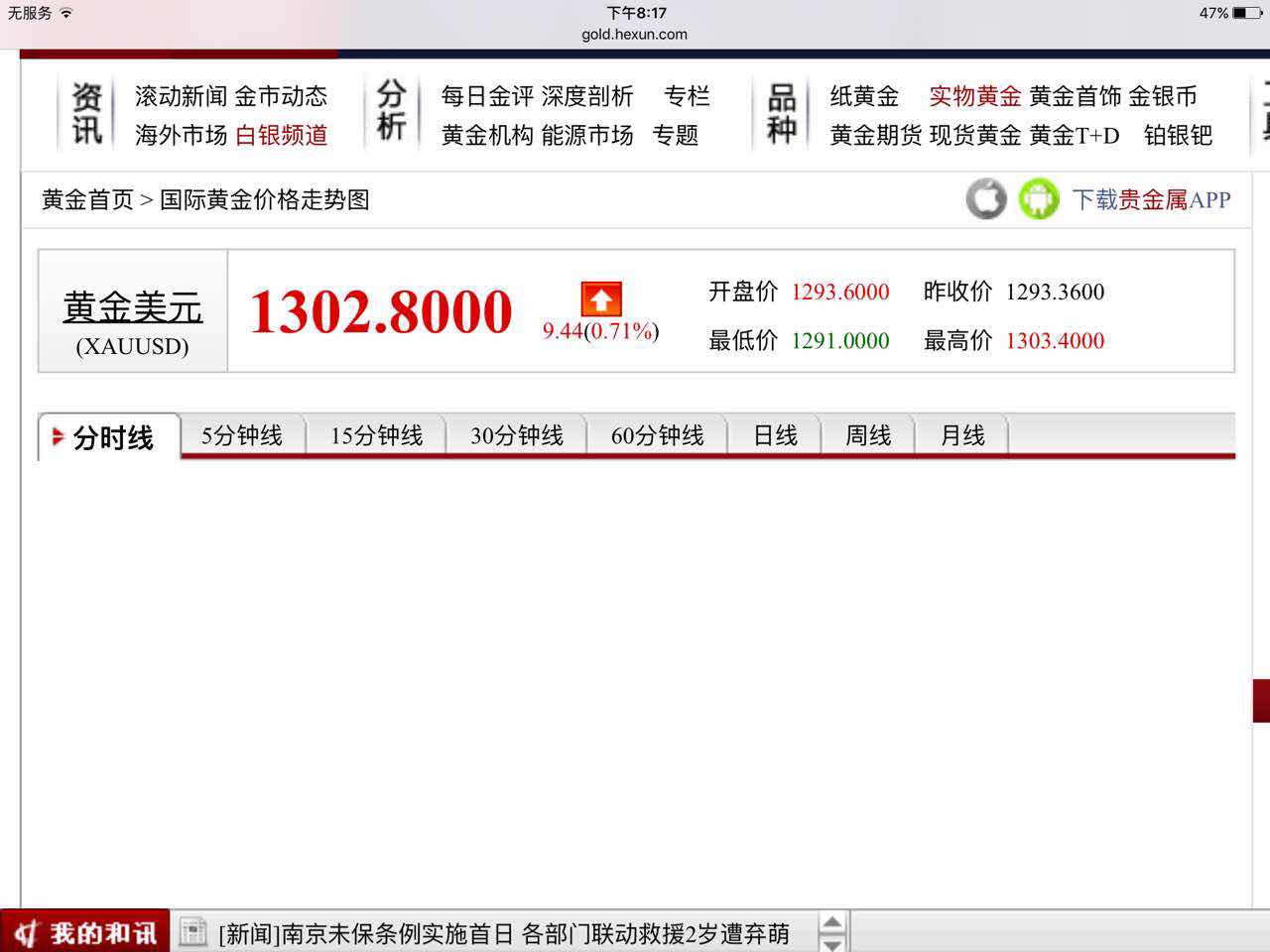Click the dark red tab on right edge
Viewport: 1270px width, 952px height.
pos(1261,701)
